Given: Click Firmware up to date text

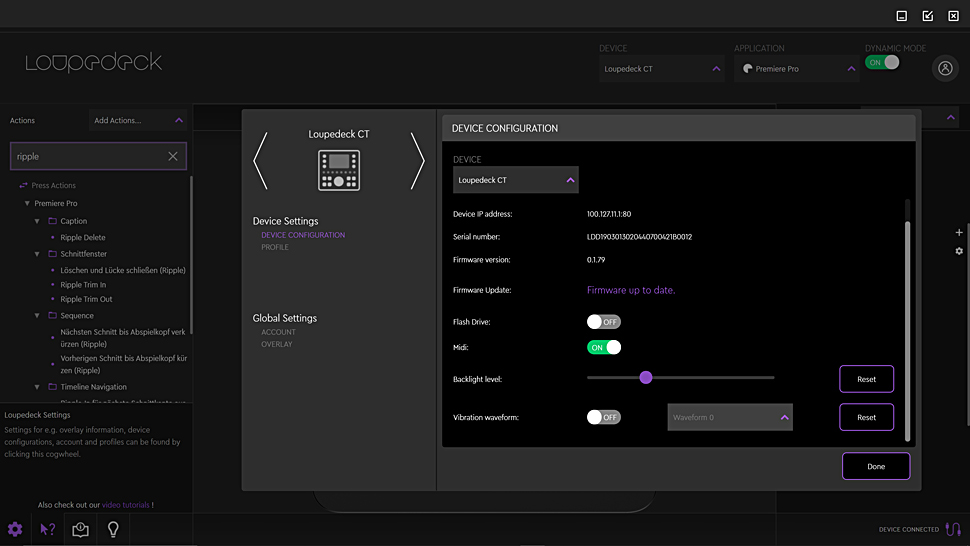Looking at the screenshot, I should pos(631,290).
